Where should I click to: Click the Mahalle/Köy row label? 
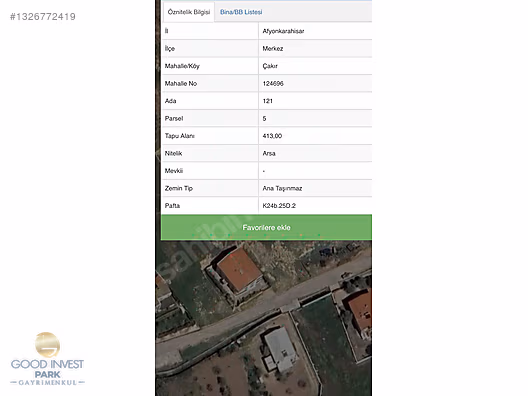pos(182,66)
